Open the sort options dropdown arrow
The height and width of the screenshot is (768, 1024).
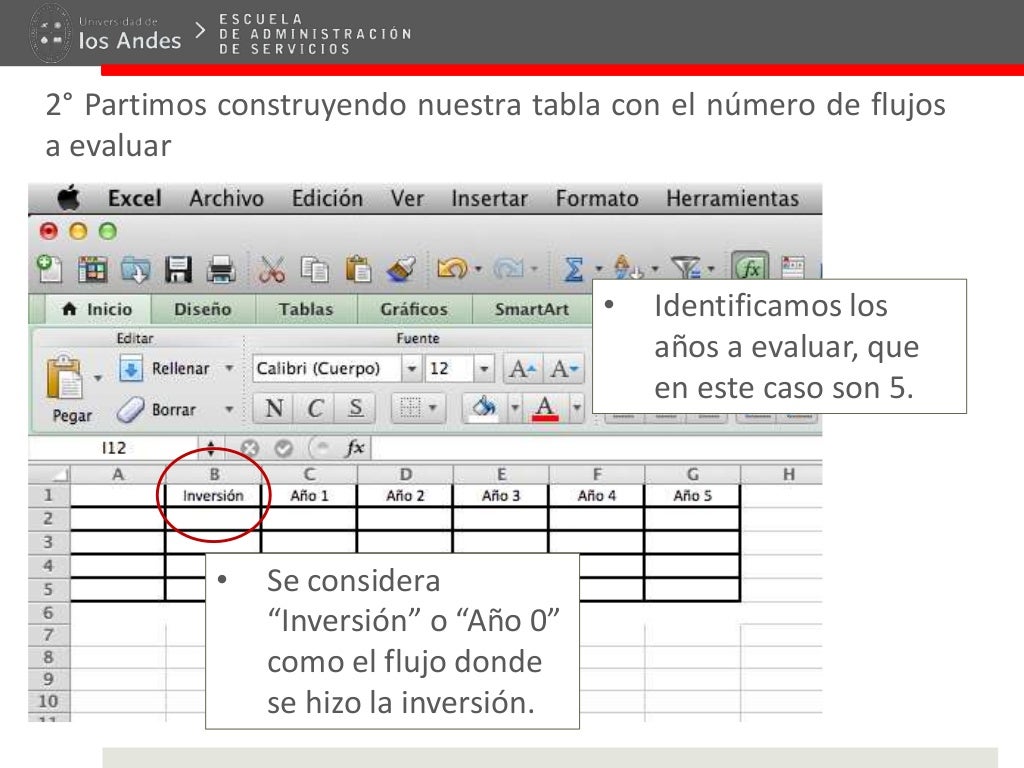655,269
